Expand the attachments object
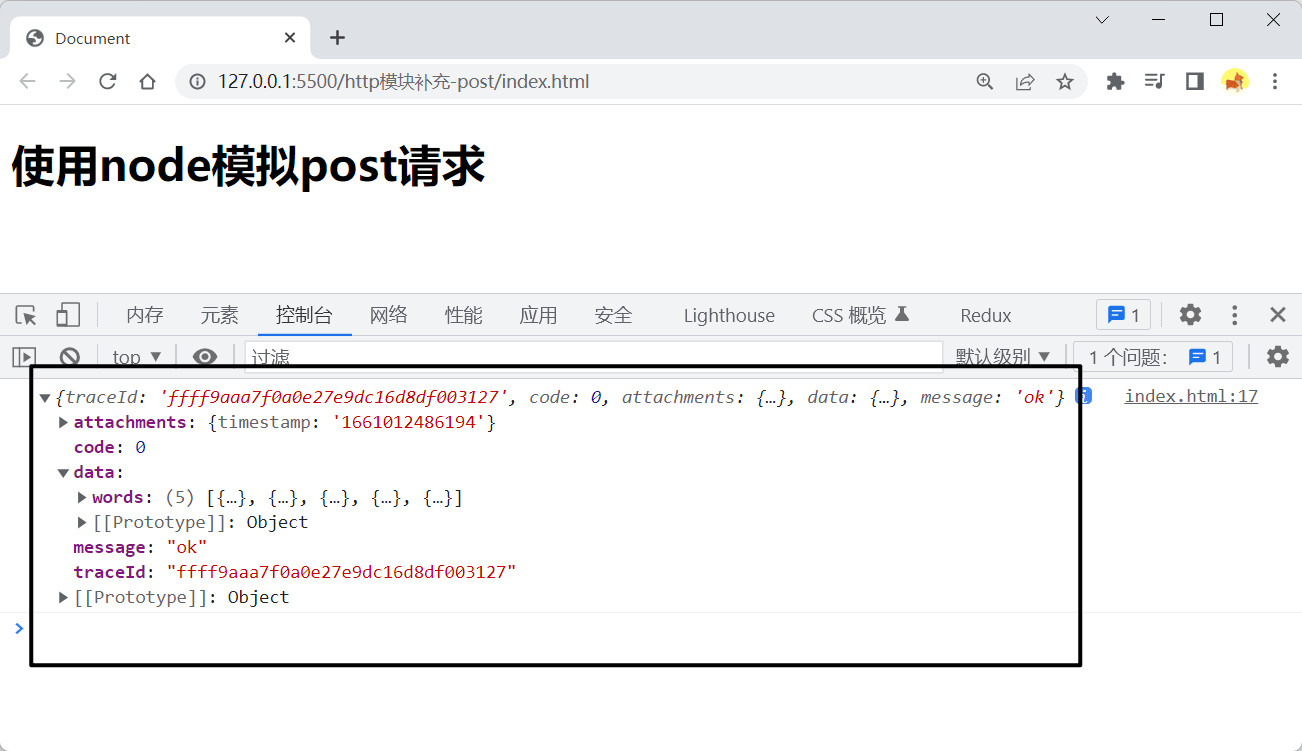The width and height of the screenshot is (1302, 751). [x=64, y=422]
